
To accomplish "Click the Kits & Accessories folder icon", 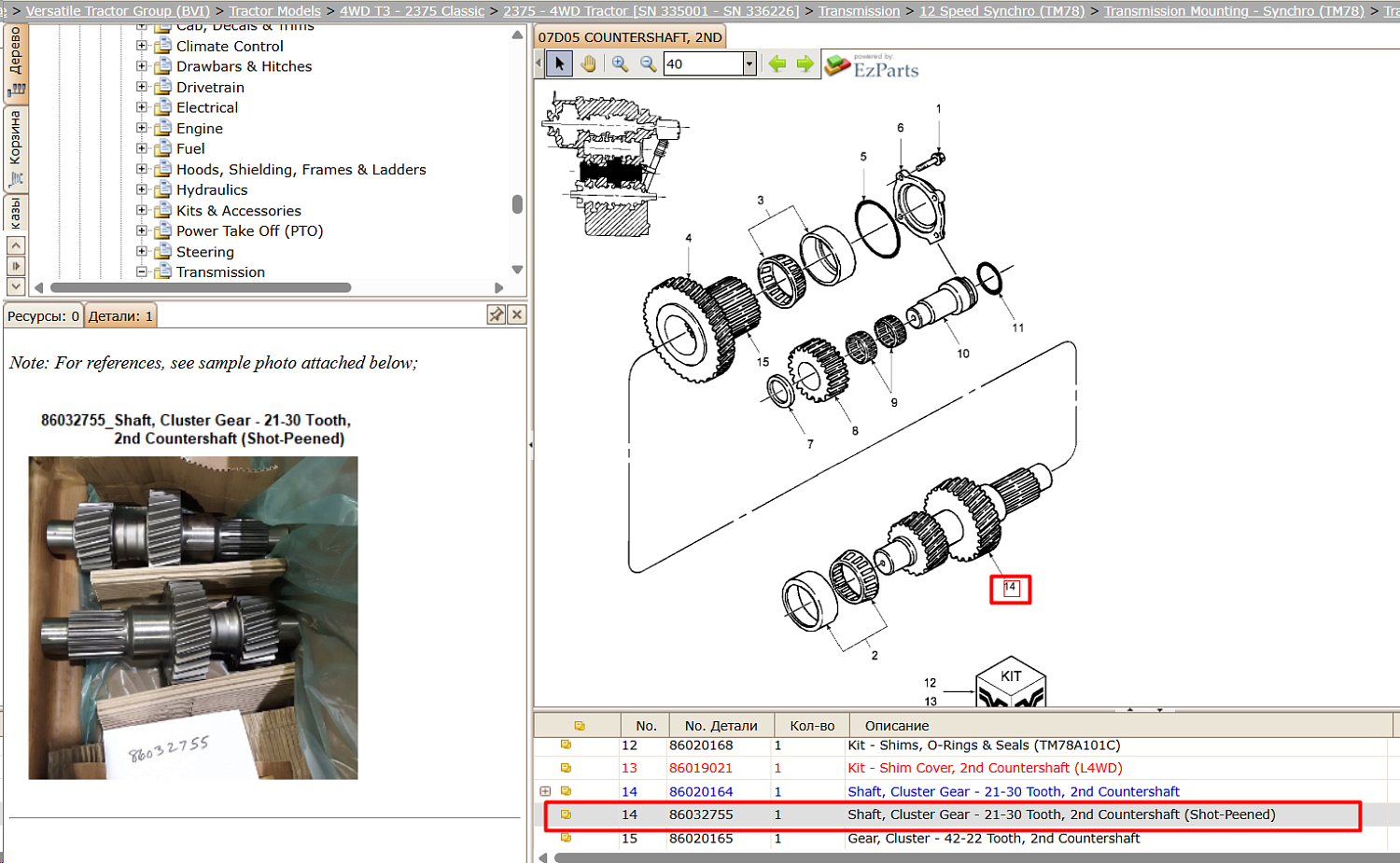I will [x=163, y=210].
